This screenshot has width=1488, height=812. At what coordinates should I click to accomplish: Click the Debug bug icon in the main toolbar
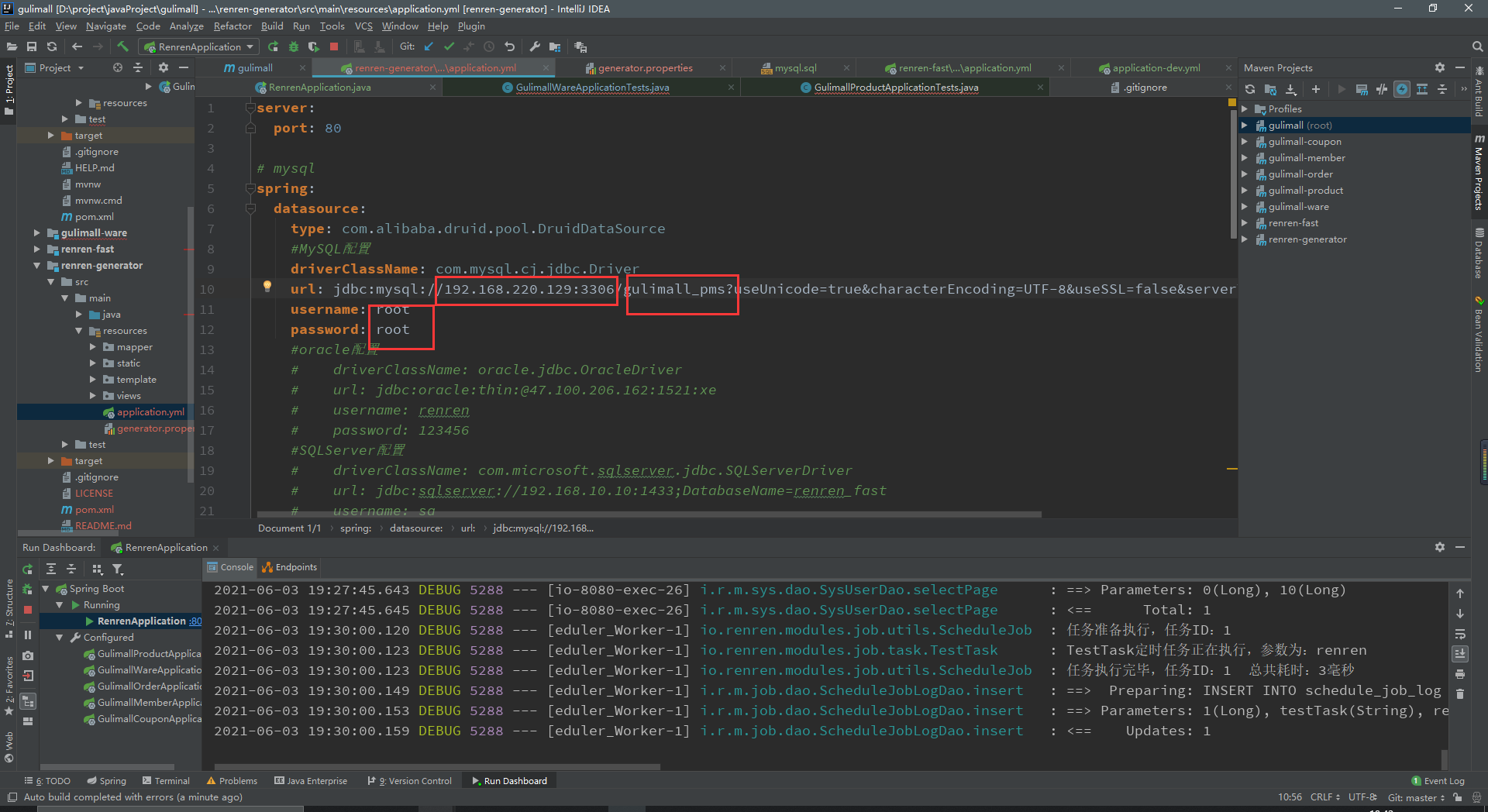pyautogui.click(x=294, y=46)
